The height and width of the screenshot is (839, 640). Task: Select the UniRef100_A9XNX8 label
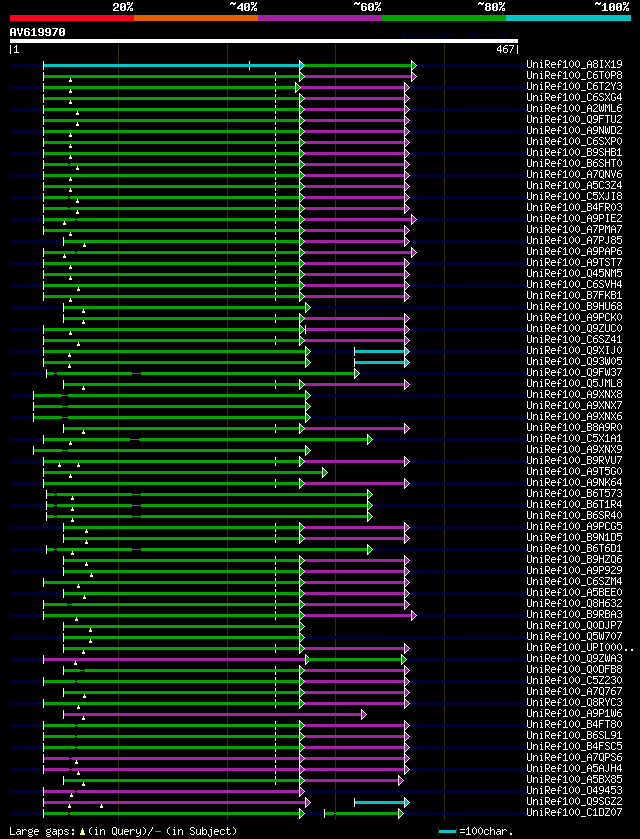point(574,394)
